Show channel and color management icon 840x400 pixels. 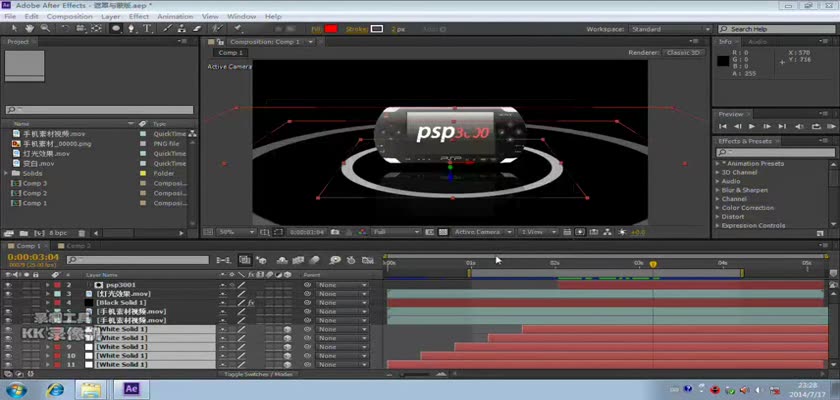tap(363, 232)
